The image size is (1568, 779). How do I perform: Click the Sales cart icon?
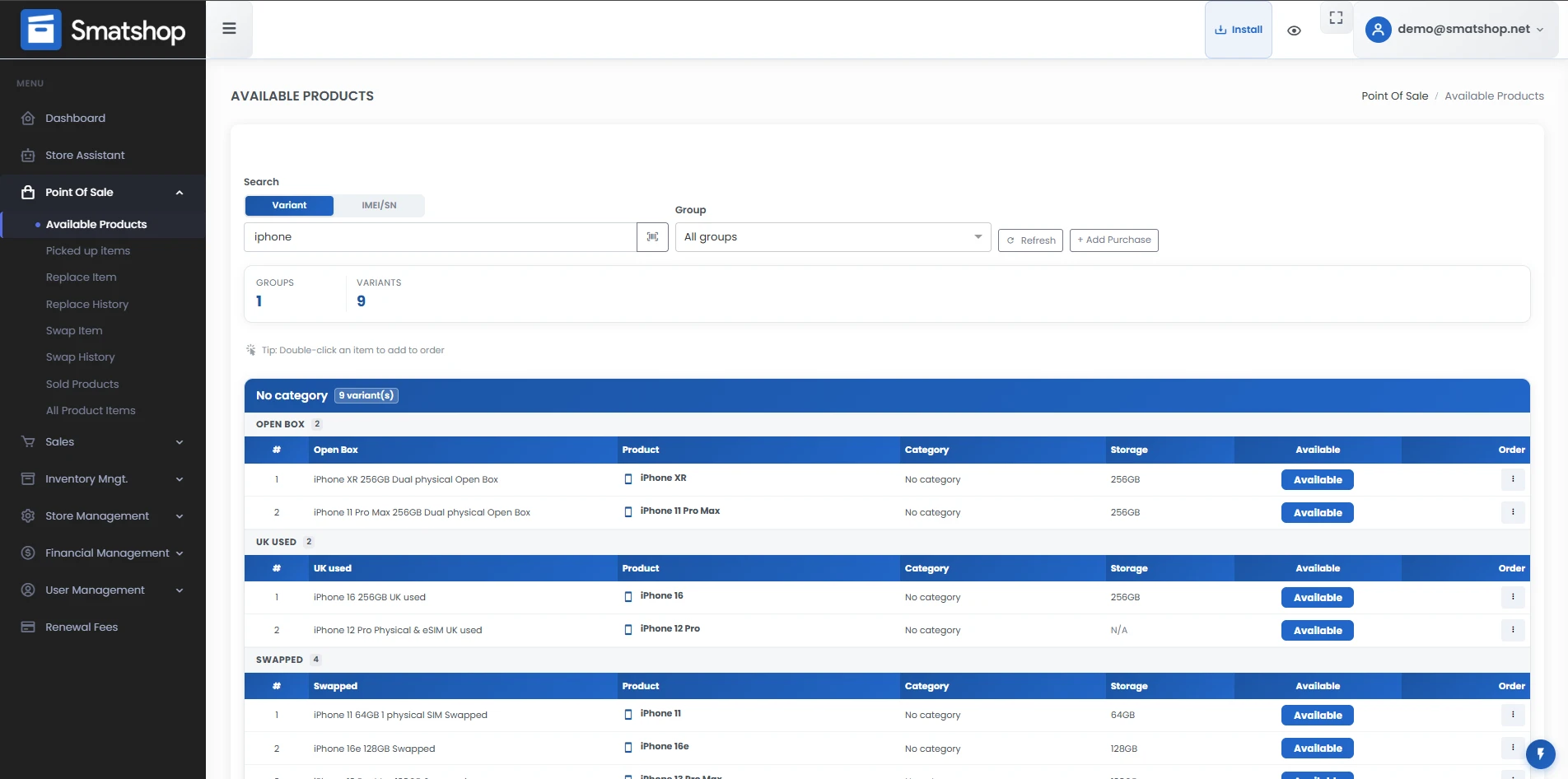[x=28, y=442]
